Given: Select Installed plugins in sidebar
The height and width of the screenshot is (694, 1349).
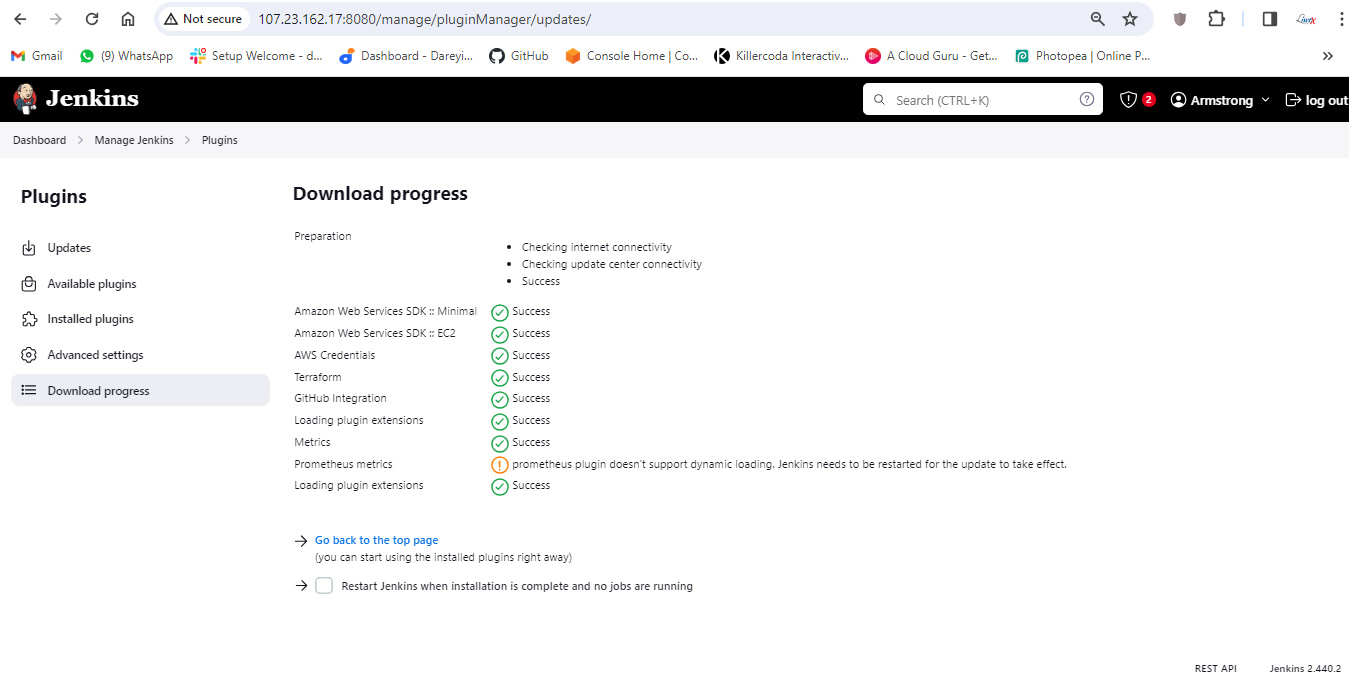Looking at the screenshot, I should click(90, 319).
